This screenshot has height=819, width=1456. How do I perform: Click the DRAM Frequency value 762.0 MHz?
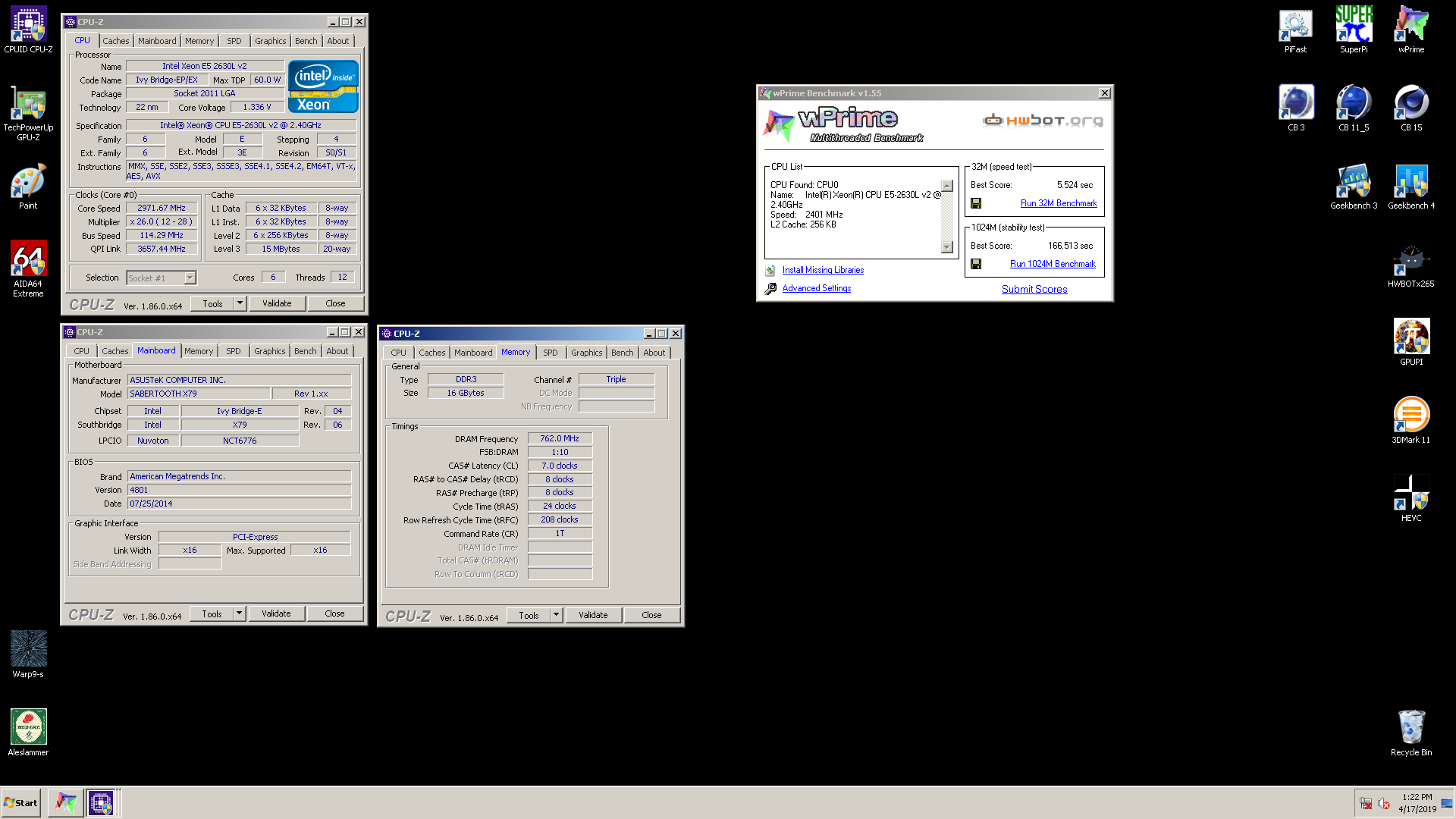click(560, 438)
